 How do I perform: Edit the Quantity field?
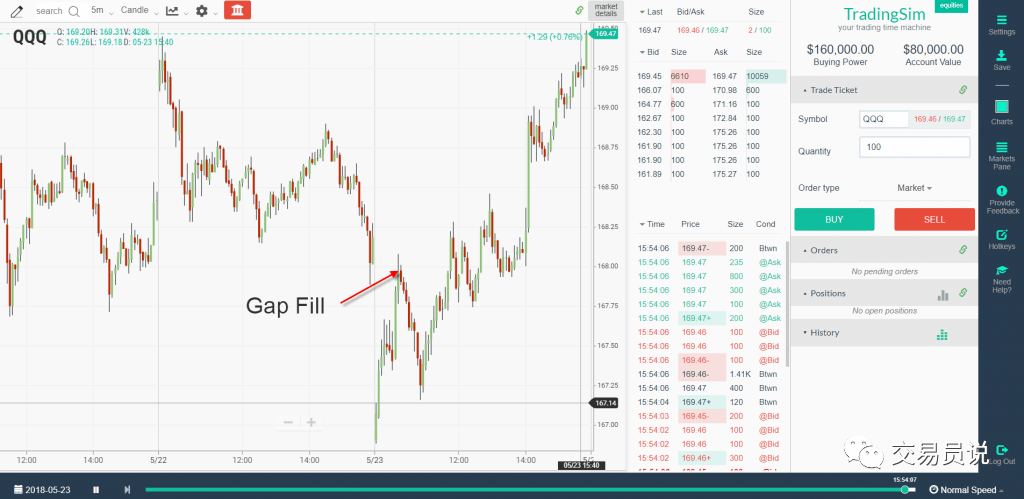click(914, 147)
